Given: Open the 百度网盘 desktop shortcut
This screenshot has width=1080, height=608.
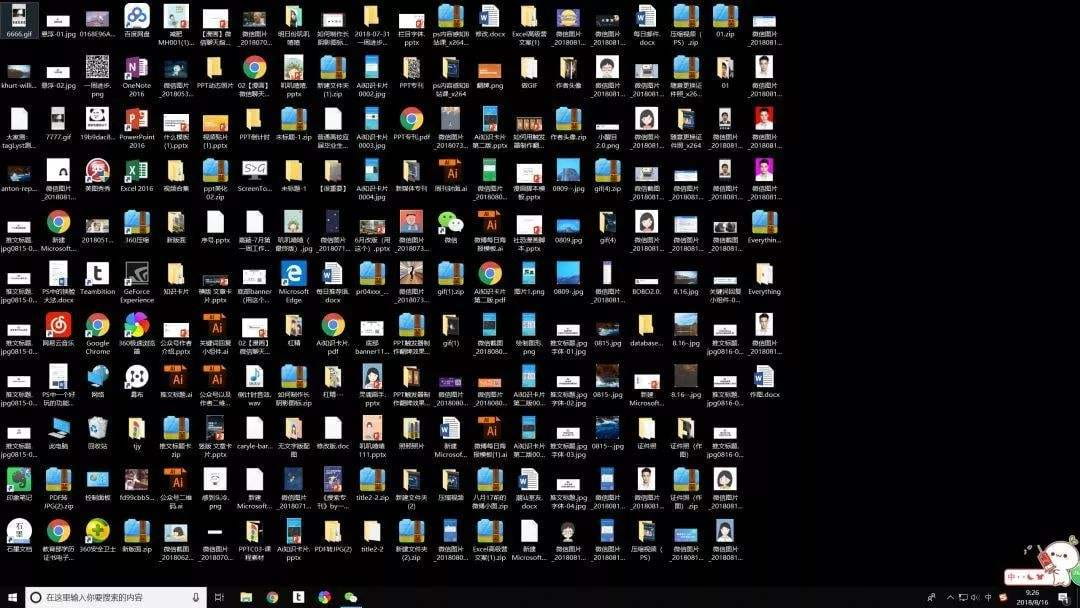Looking at the screenshot, I should point(137,16).
